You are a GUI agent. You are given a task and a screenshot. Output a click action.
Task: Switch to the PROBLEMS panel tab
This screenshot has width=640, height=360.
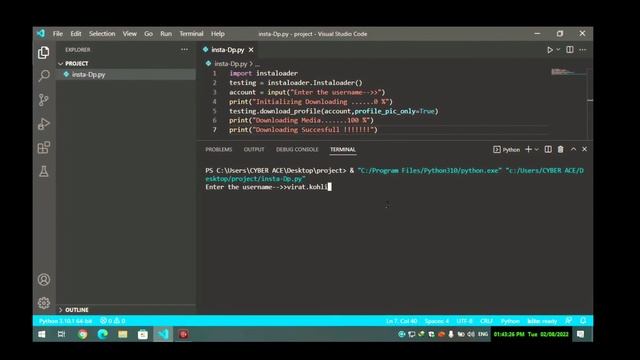point(219,149)
